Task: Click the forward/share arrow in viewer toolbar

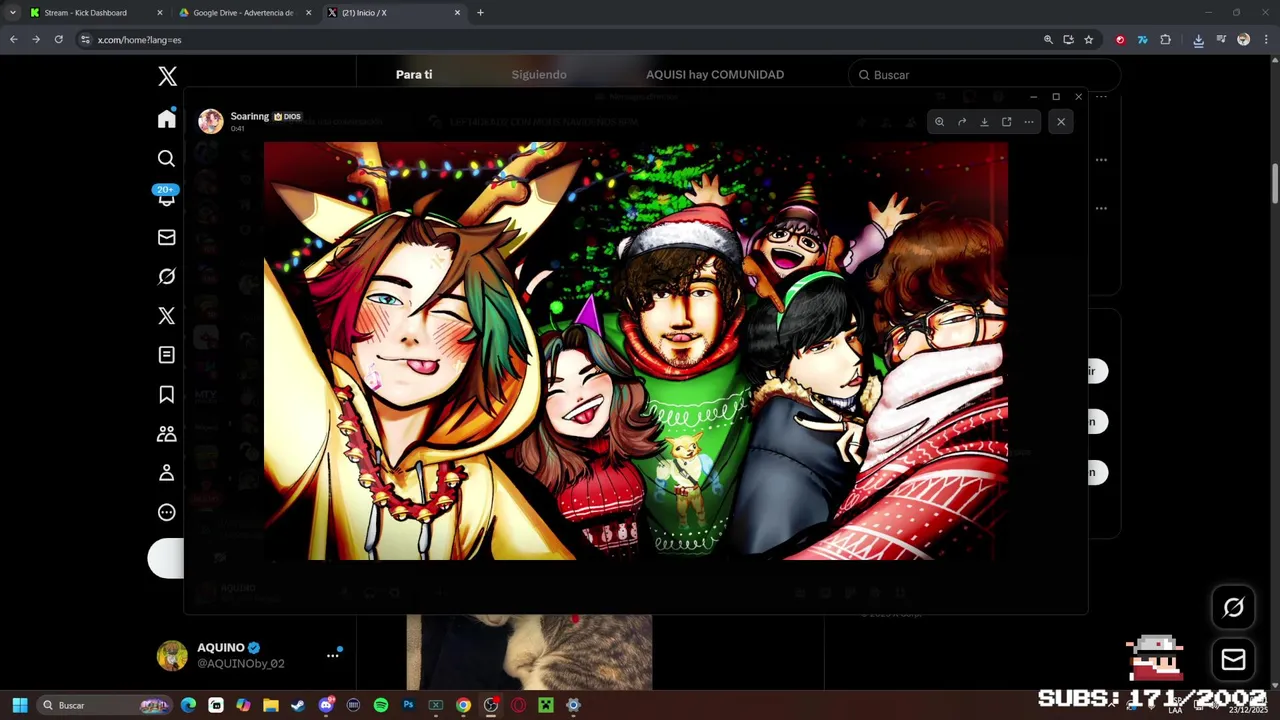Action: pos(962,122)
